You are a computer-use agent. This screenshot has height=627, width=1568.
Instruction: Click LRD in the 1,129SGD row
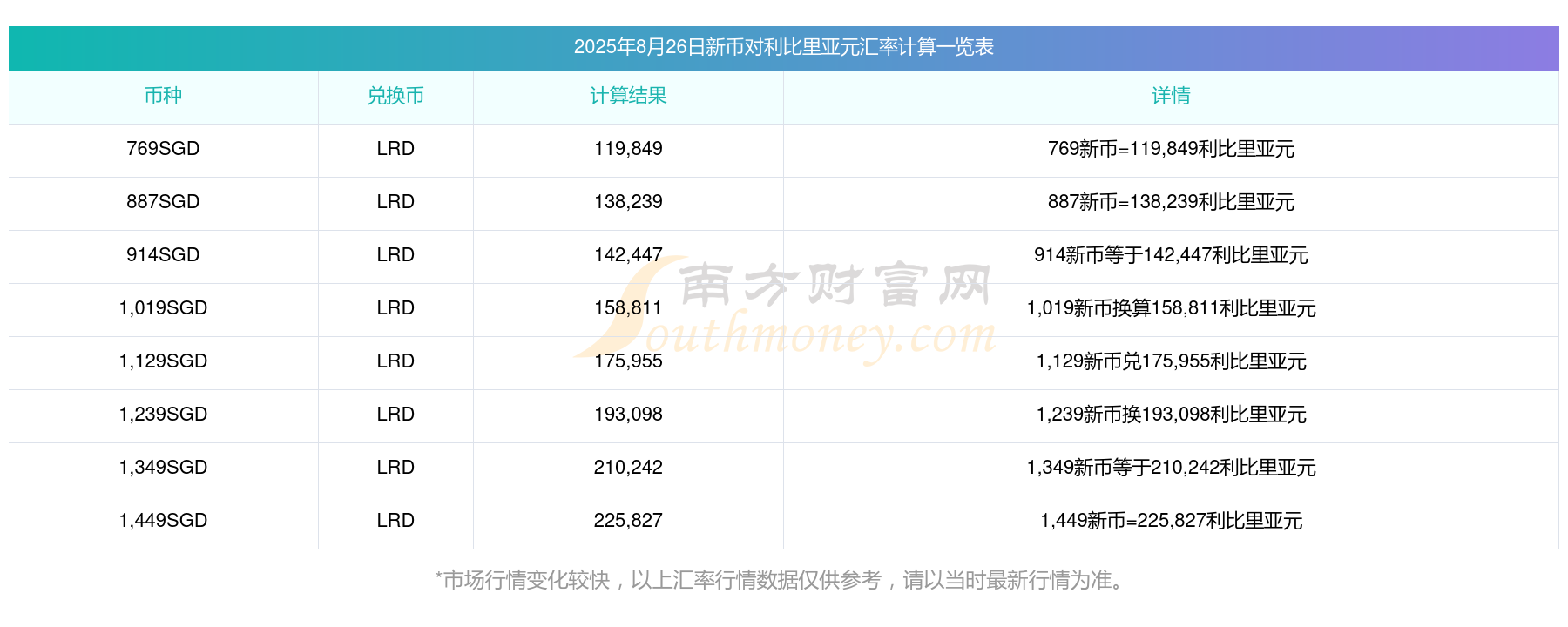tap(395, 361)
